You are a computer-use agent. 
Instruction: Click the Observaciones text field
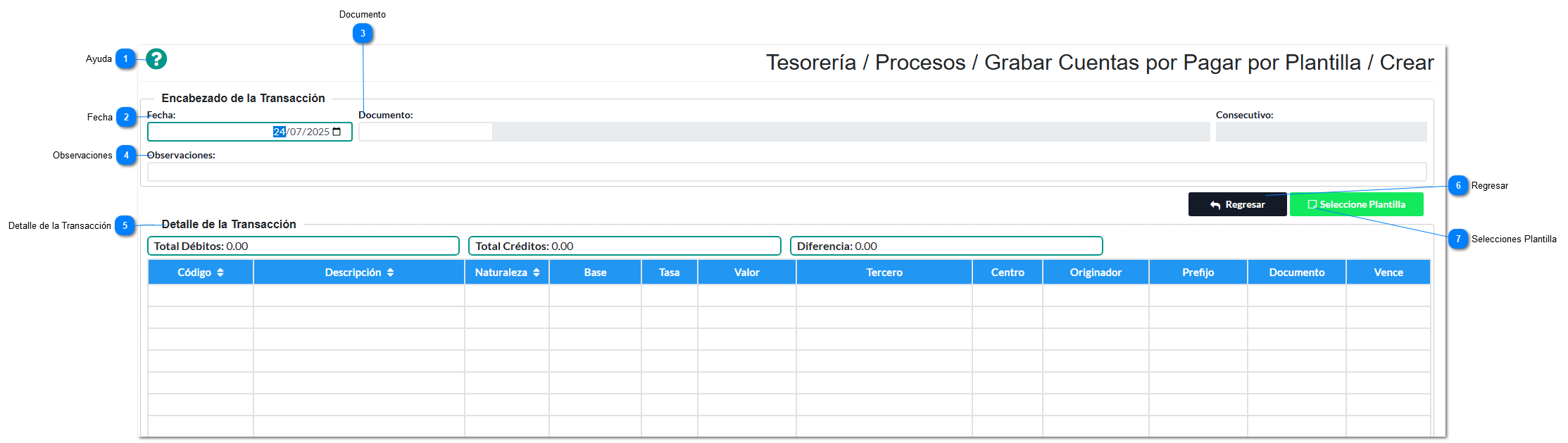pyautogui.click(x=786, y=172)
